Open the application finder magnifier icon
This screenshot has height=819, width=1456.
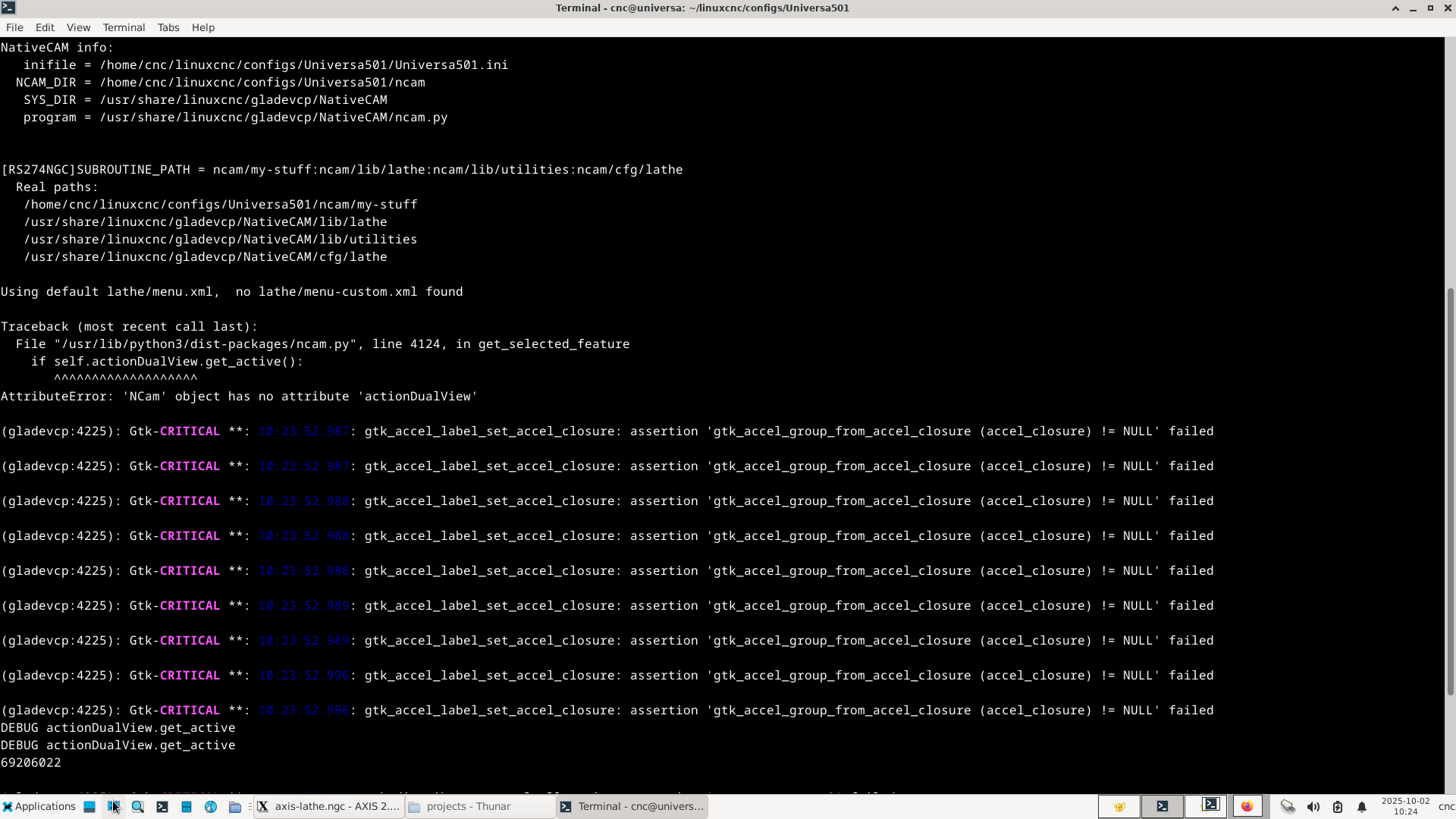(x=138, y=807)
